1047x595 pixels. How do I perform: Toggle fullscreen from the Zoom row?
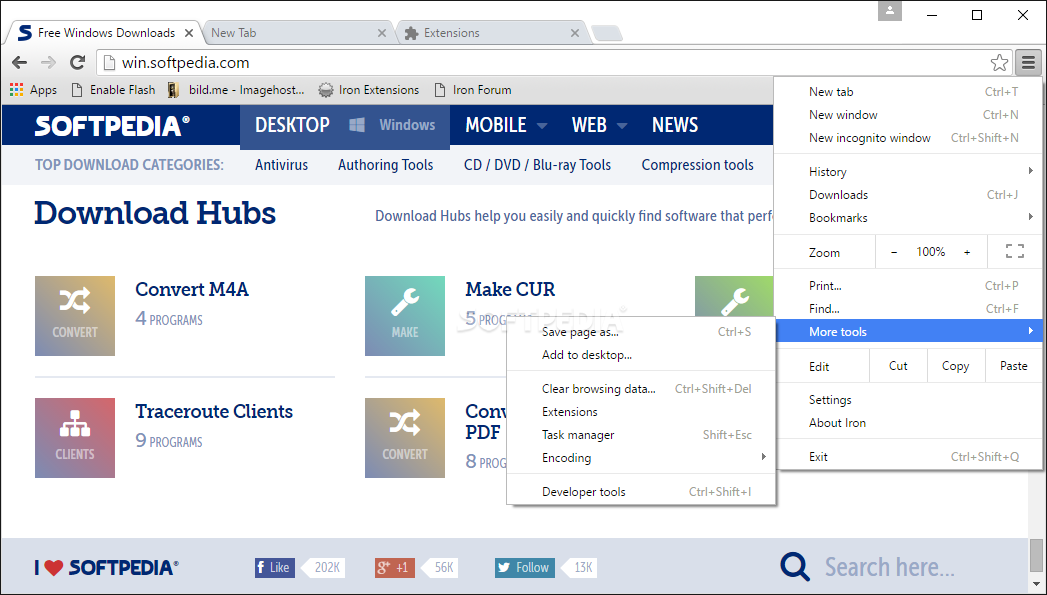coord(1014,252)
